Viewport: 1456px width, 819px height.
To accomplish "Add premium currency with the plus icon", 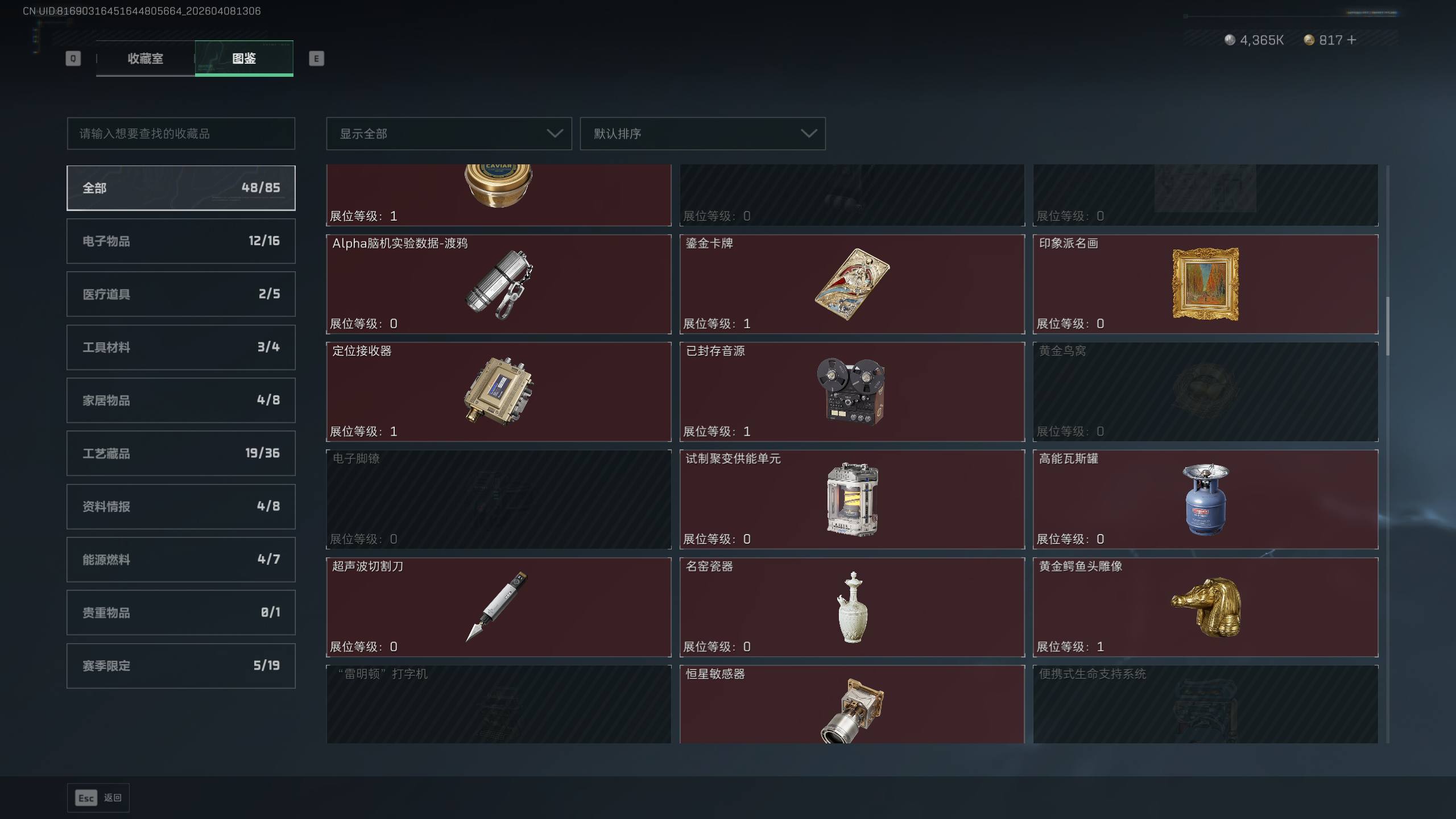I will pyautogui.click(x=1352, y=40).
